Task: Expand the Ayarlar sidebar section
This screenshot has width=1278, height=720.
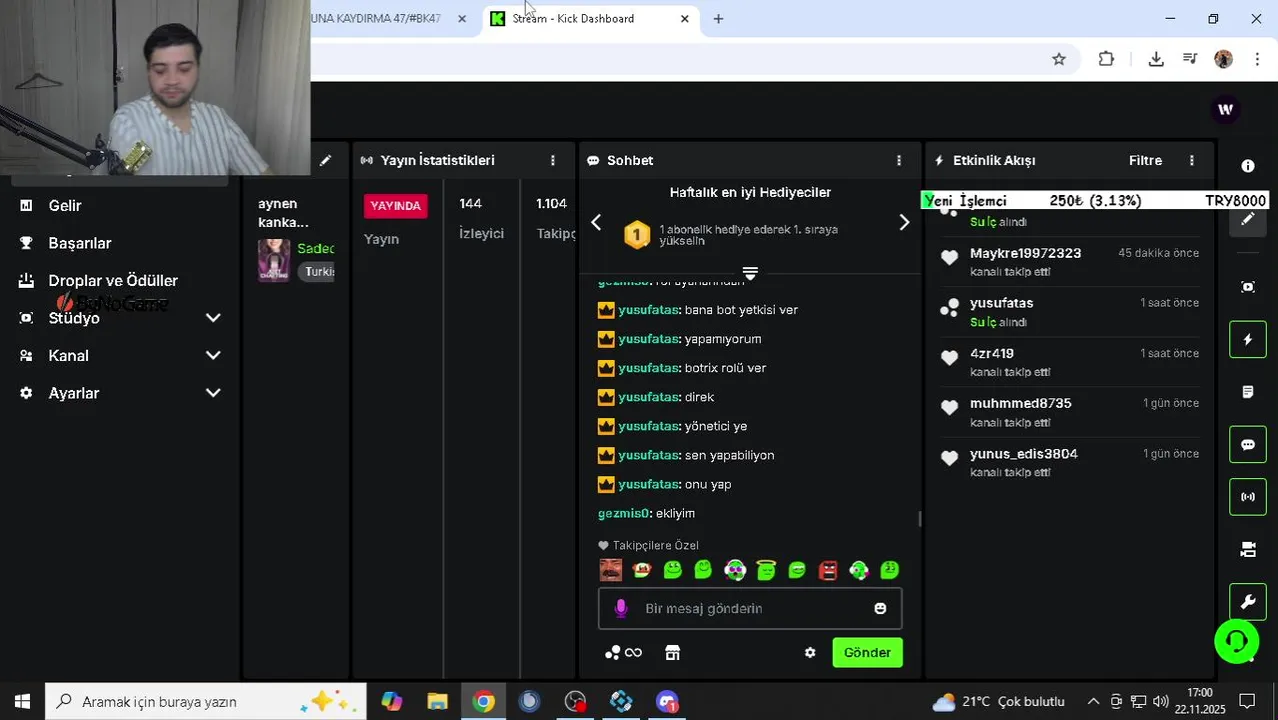Action: pyautogui.click(x=120, y=393)
